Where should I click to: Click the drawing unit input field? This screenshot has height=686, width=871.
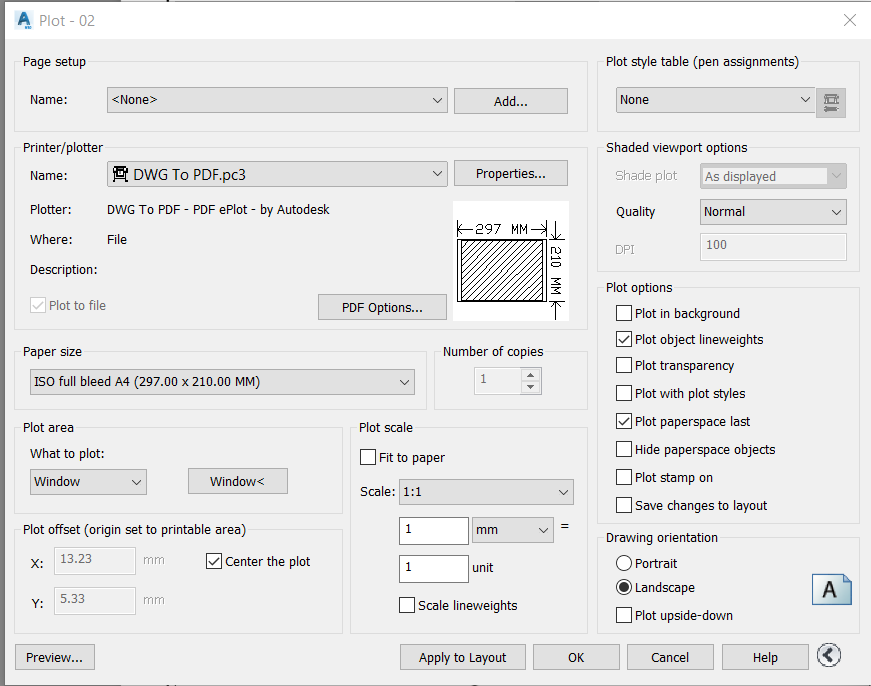(434, 569)
